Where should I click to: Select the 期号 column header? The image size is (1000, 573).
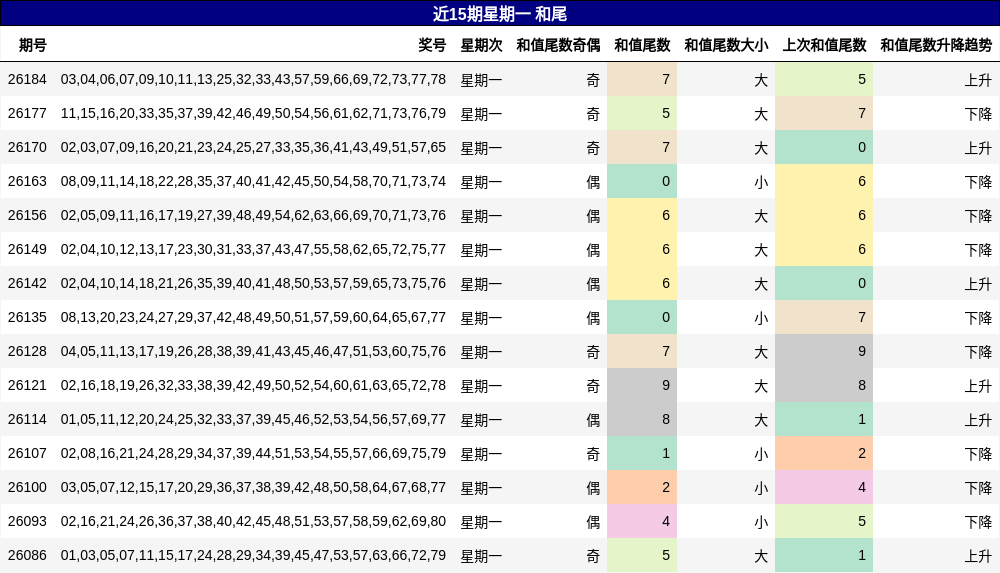coord(33,45)
